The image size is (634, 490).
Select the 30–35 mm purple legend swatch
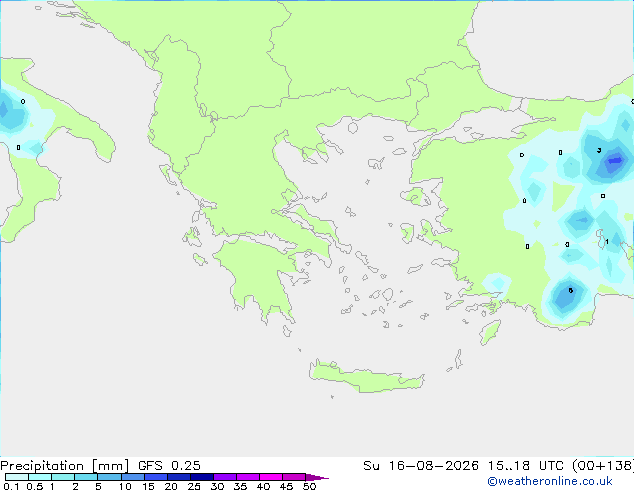(225, 477)
